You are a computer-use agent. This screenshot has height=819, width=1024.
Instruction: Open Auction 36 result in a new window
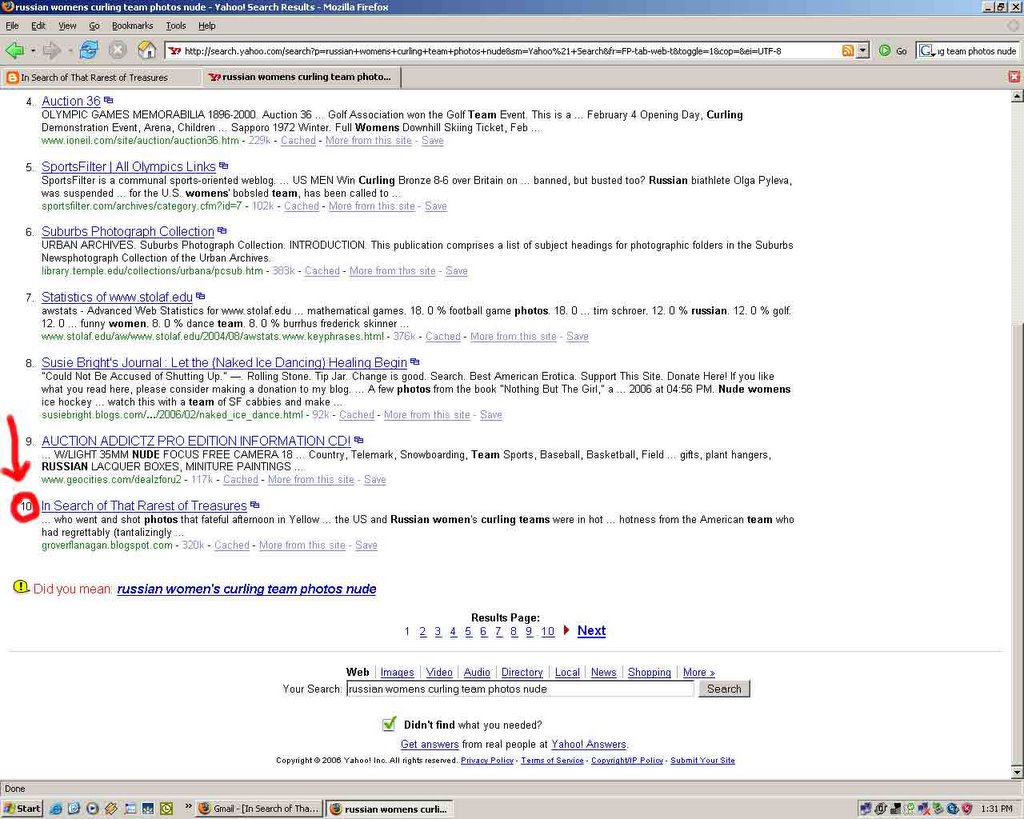[108, 100]
